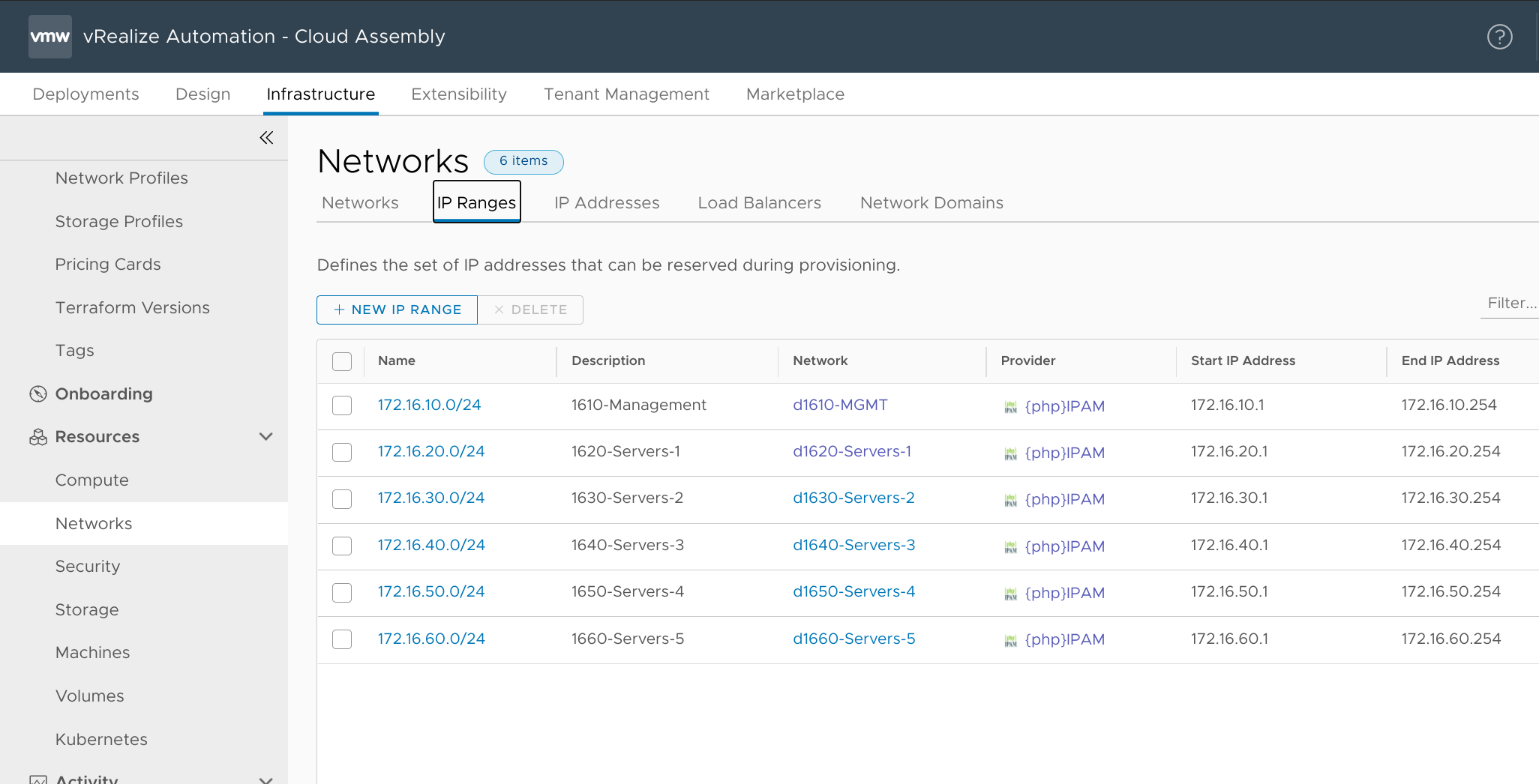Open Machines under Resources
Image resolution: width=1539 pixels, height=784 pixels.
tap(92, 653)
